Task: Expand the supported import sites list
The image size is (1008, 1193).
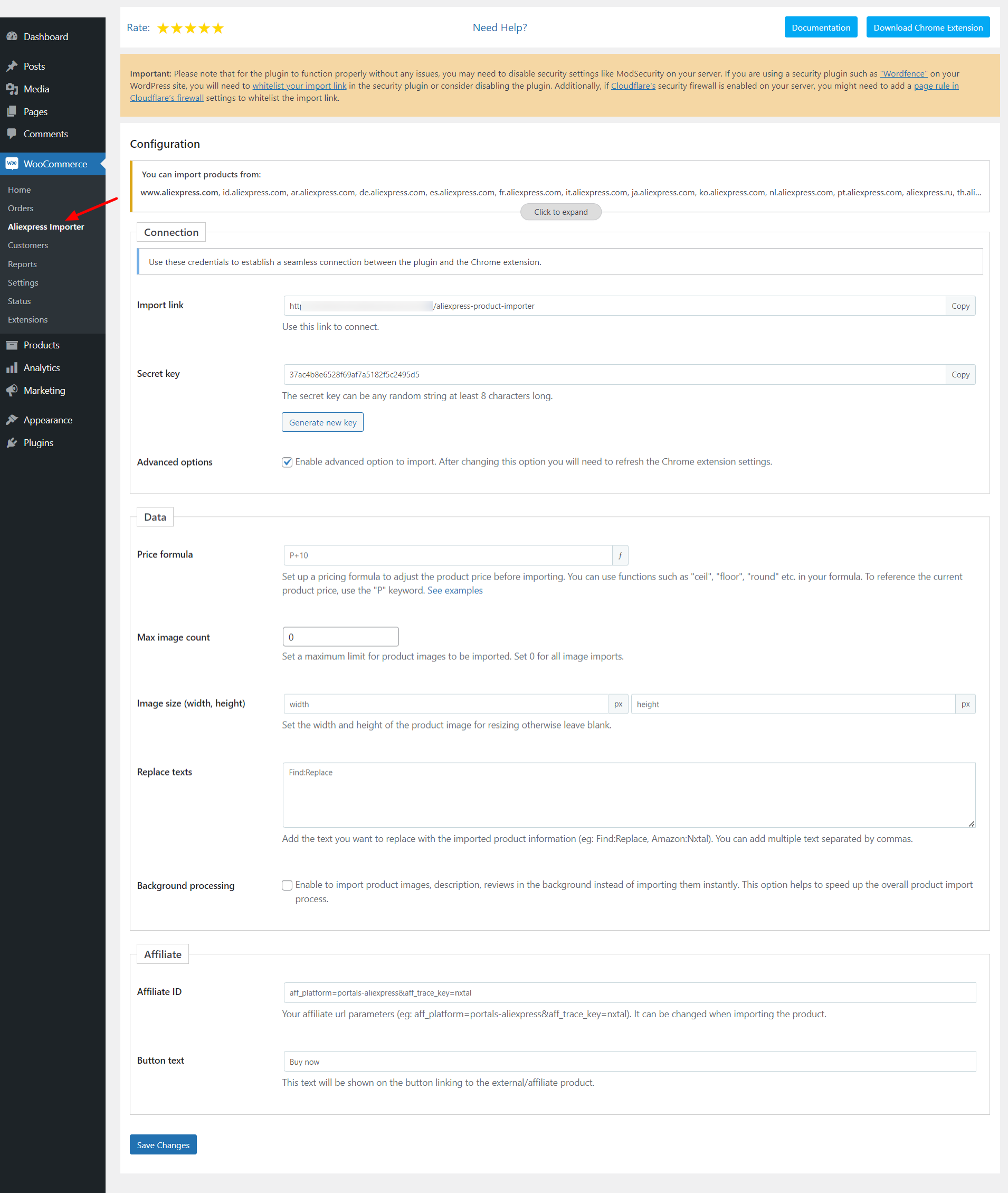Action: coord(560,212)
